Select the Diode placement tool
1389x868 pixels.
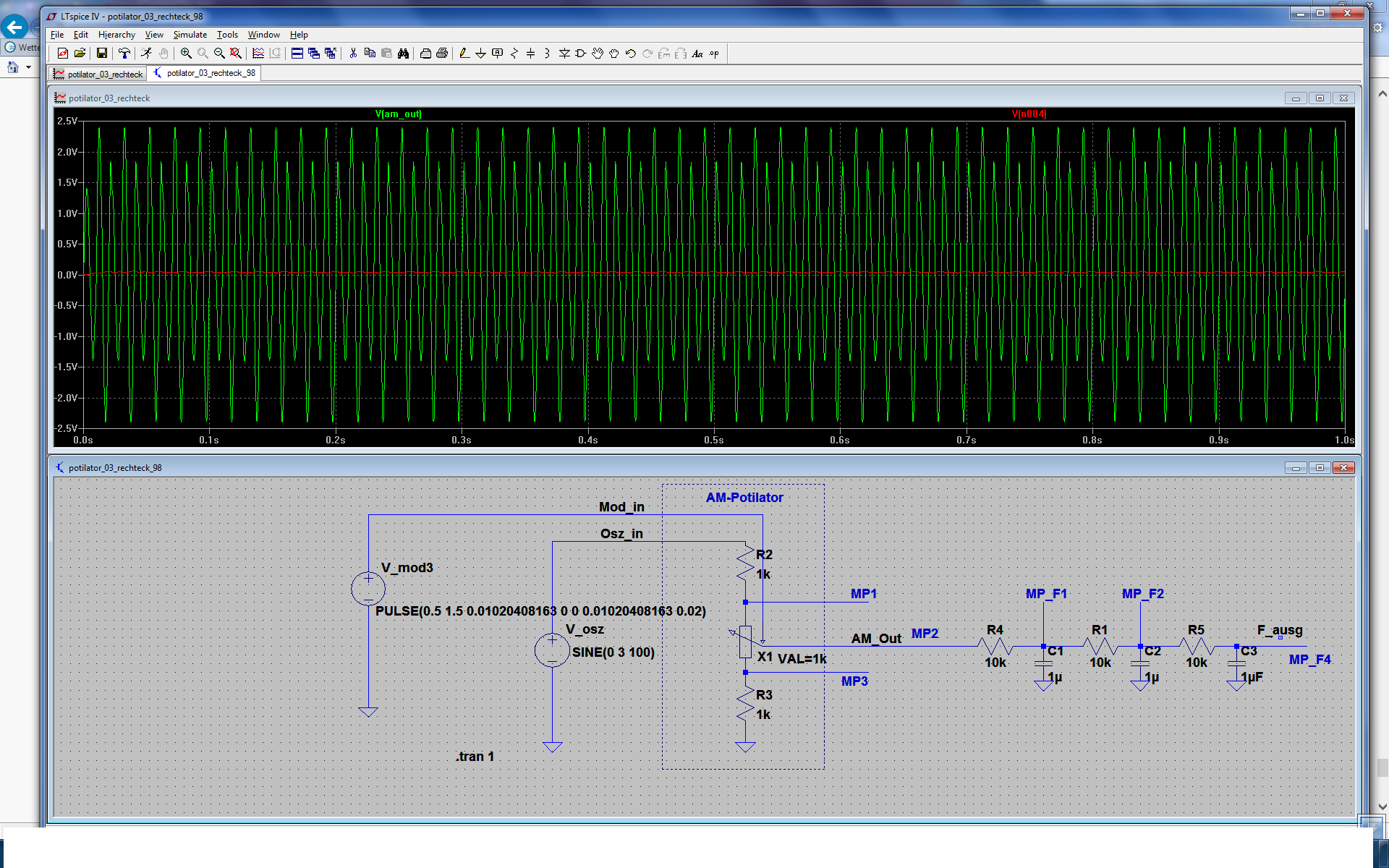pos(564,54)
